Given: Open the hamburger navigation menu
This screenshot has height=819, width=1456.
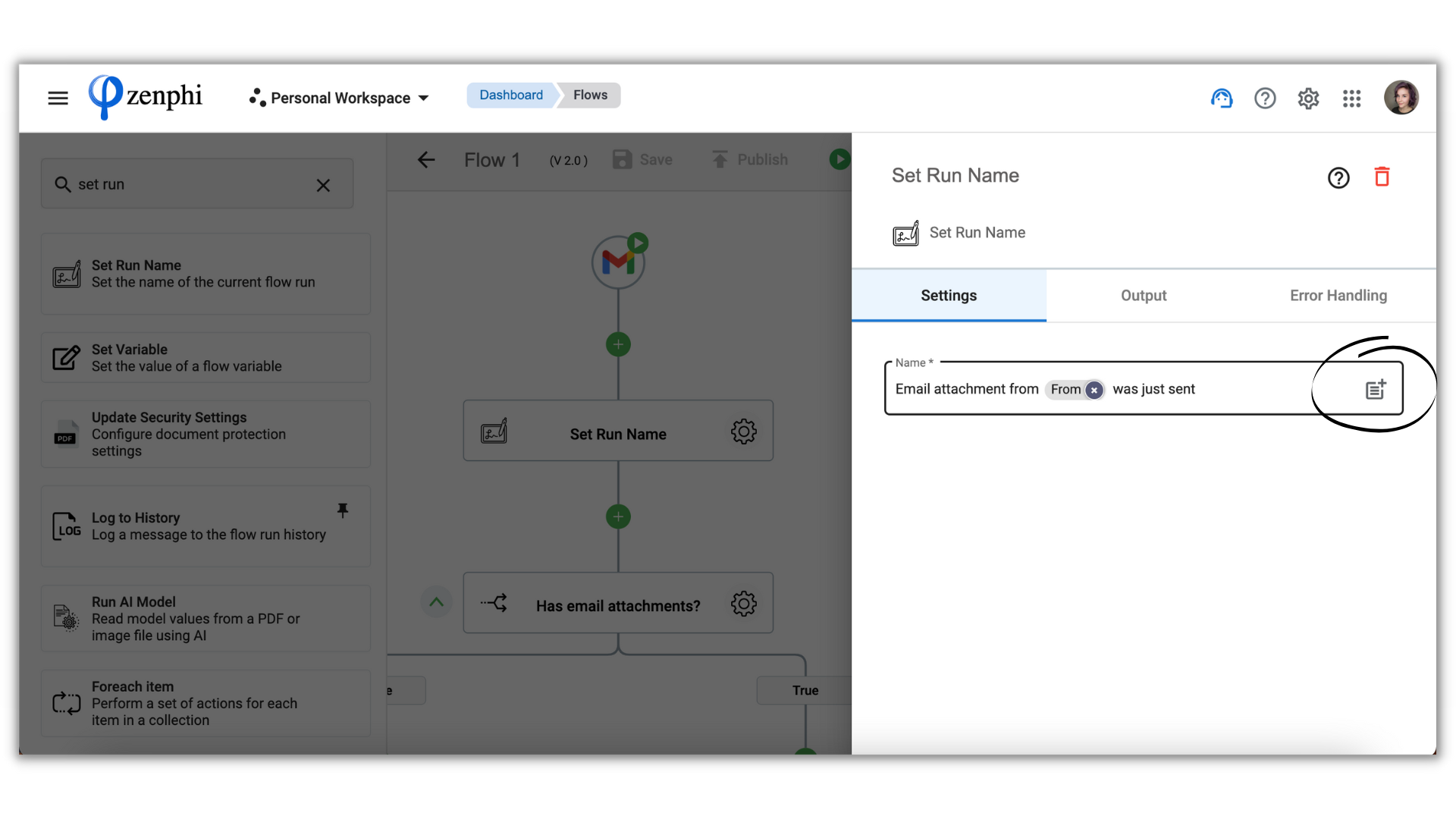Looking at the screenshot, I should 58,98.
